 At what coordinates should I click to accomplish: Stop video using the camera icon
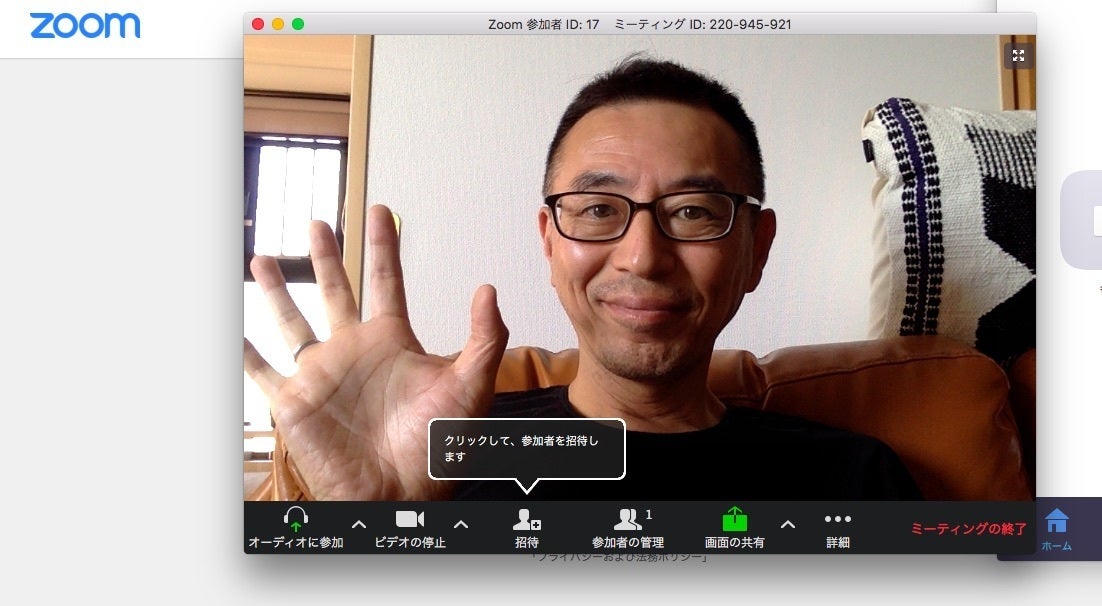pos(410,519)
